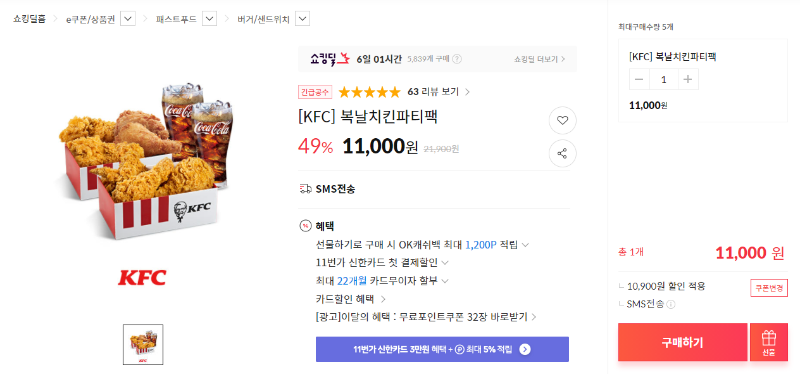
Task: Open 쇼킹딜 더보기 link
Action: (x=539, y=59)
